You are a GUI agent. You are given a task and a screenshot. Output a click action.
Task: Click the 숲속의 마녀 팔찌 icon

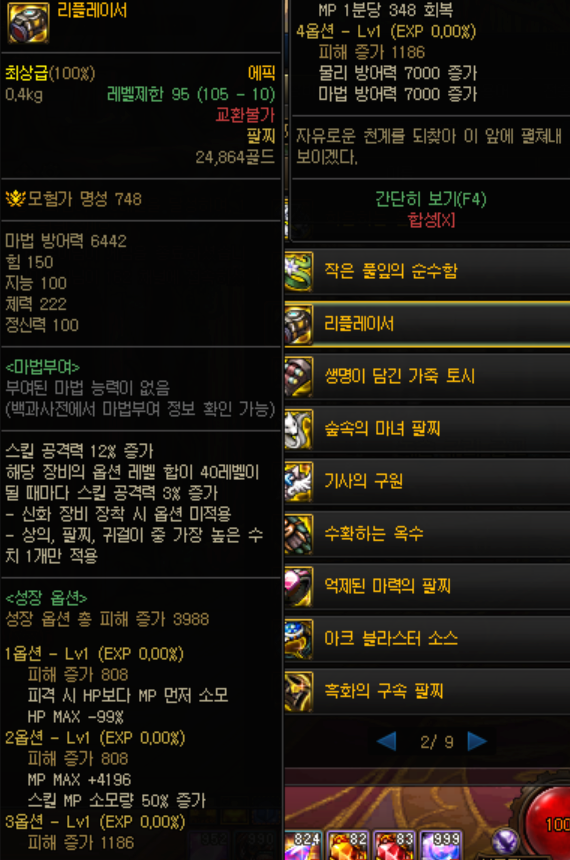(299, 429)
